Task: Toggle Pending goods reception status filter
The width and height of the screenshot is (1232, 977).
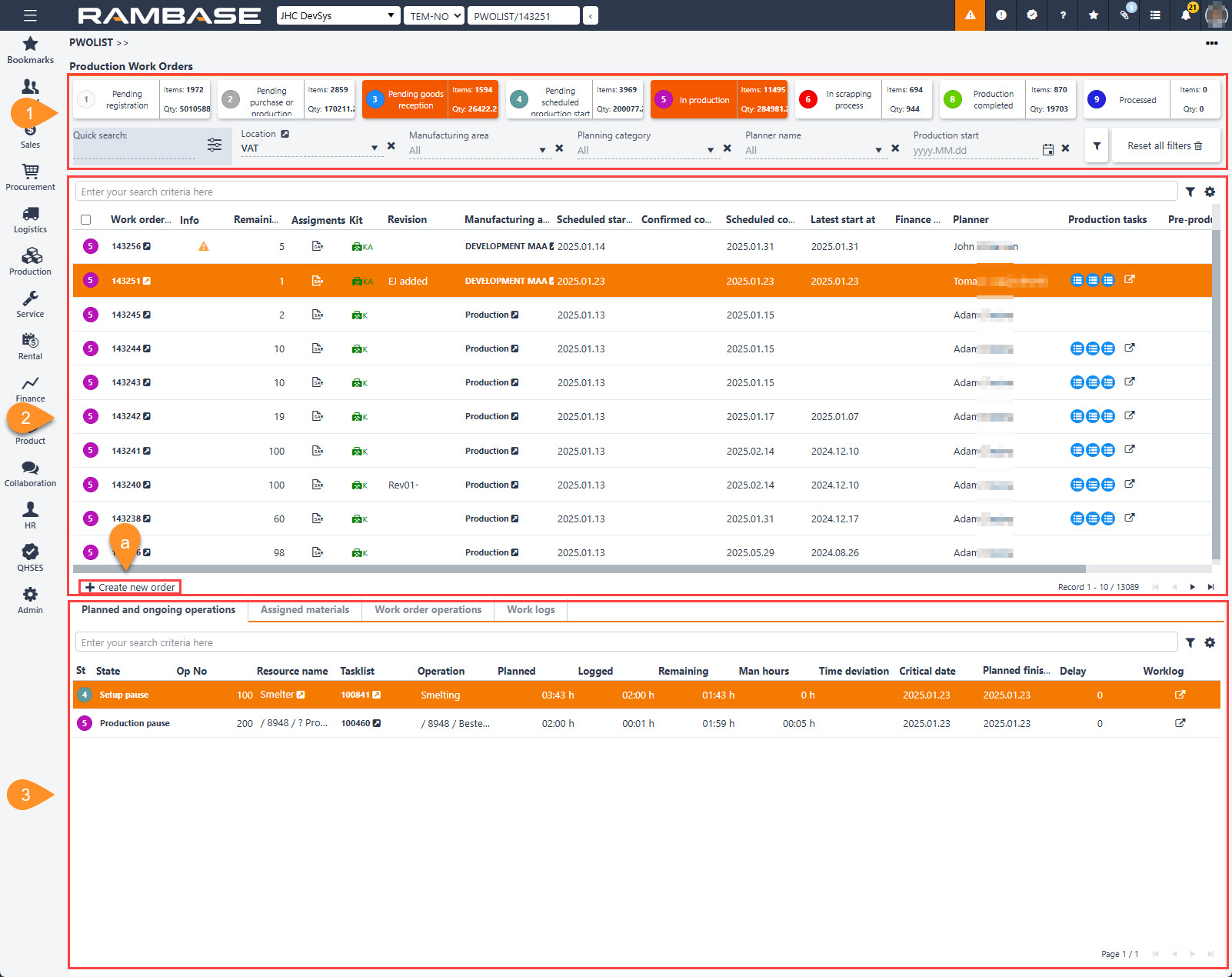Action: (430, 100)
